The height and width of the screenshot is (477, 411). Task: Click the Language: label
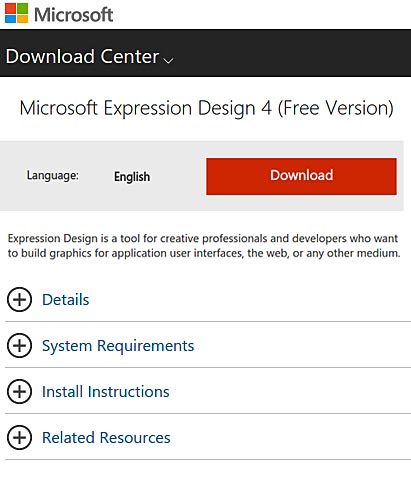point(53,175)
